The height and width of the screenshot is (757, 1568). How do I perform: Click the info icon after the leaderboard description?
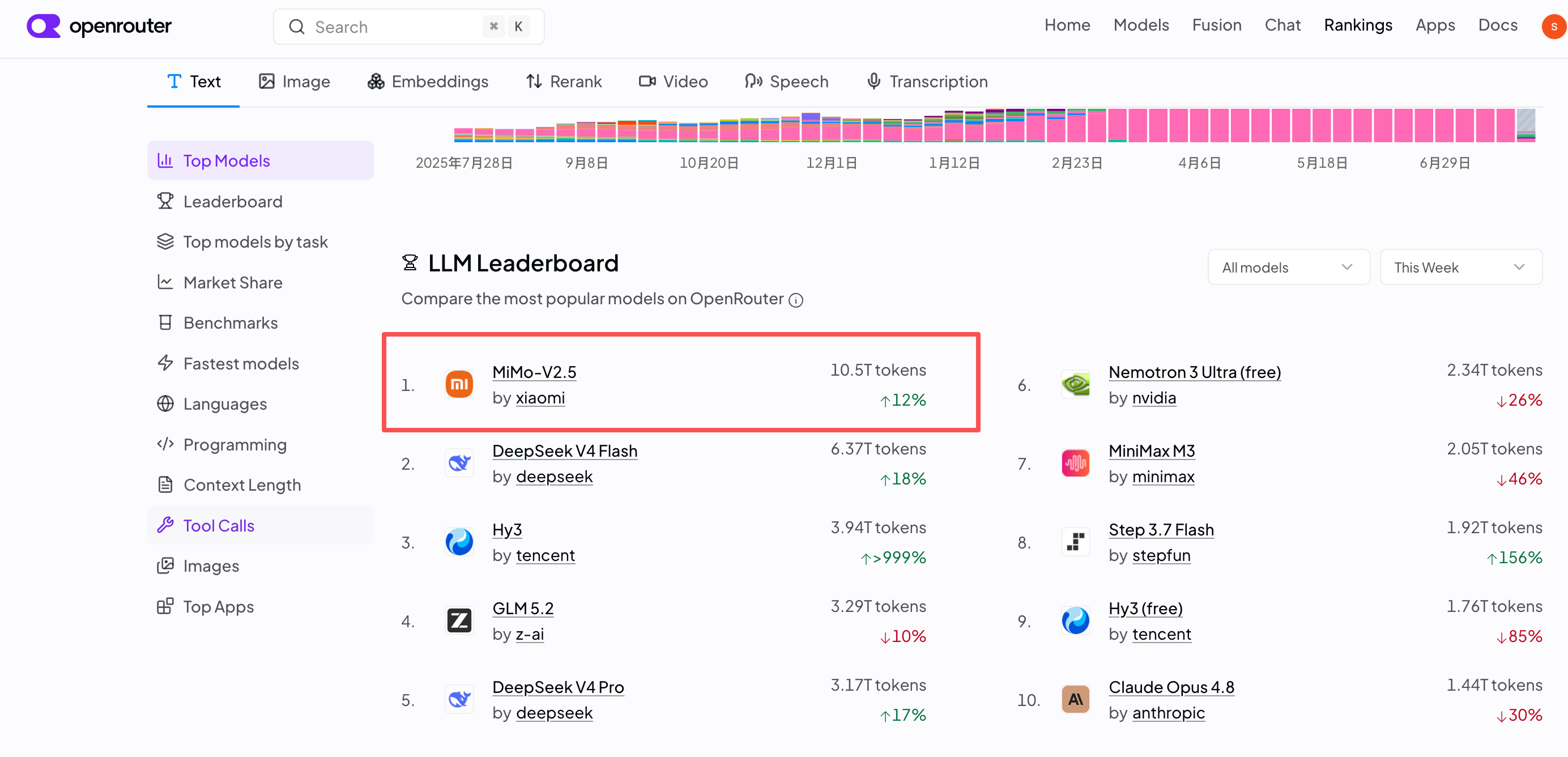[796, 300]
